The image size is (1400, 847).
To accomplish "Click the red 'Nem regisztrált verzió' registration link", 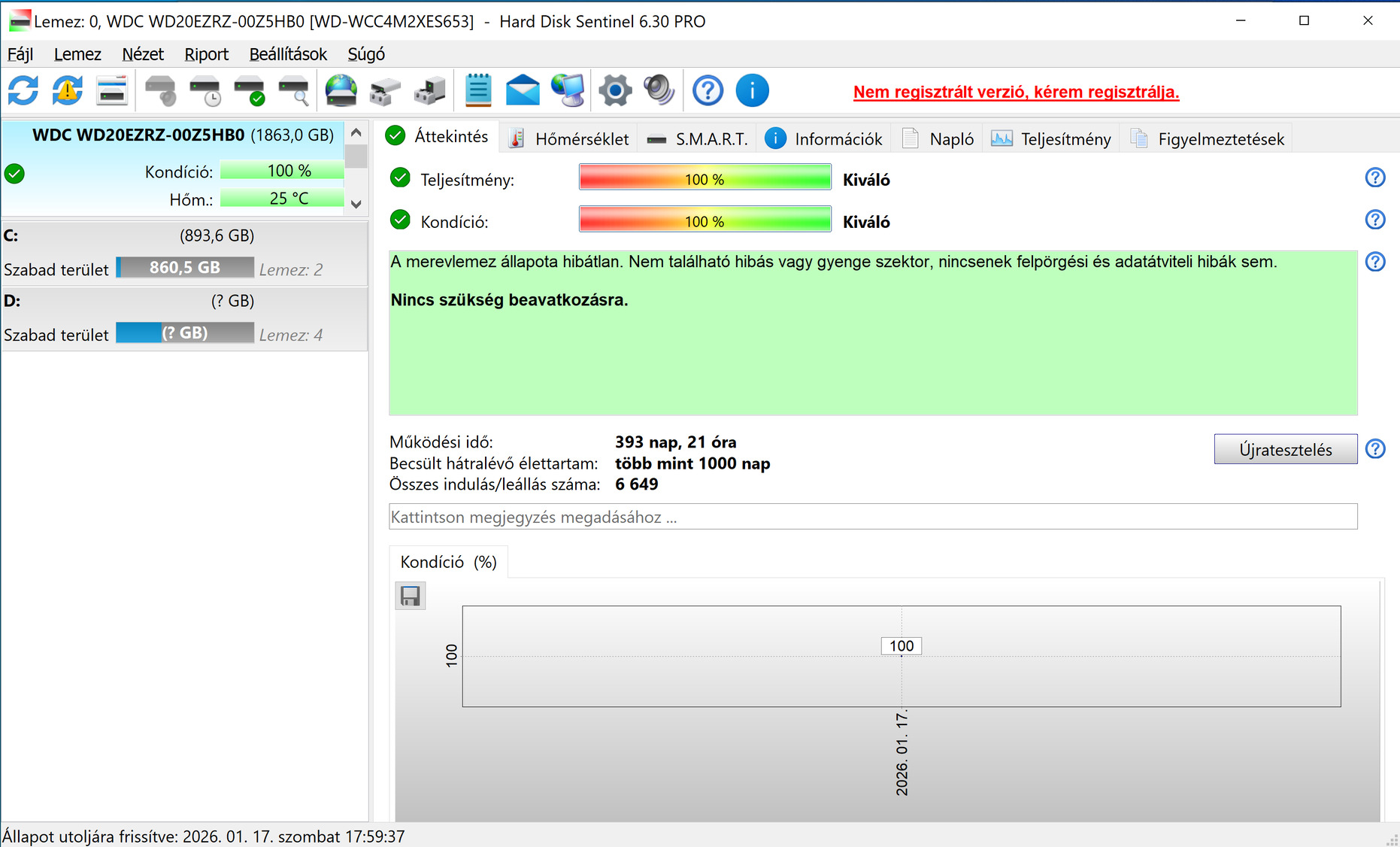I will pos(1016,92).
